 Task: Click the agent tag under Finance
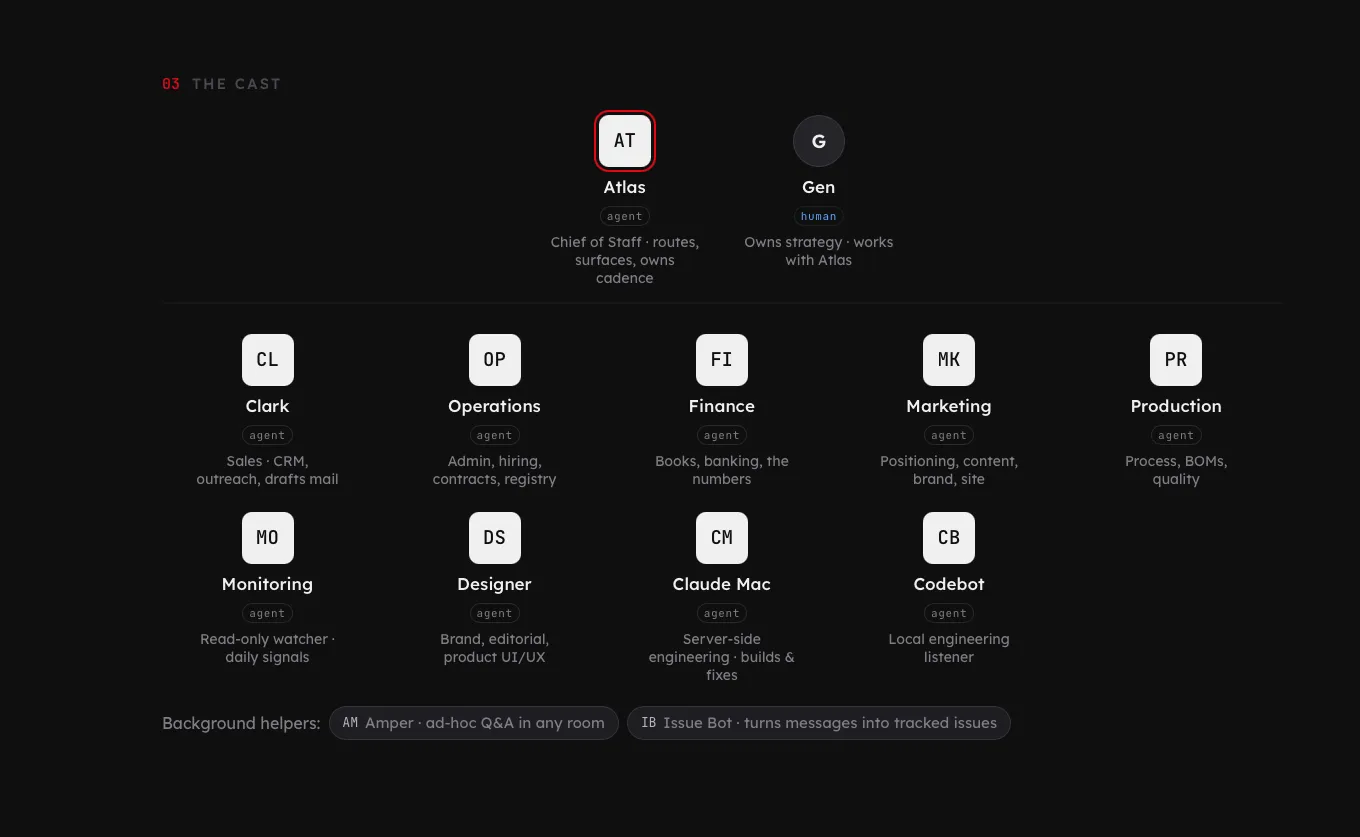722,435
